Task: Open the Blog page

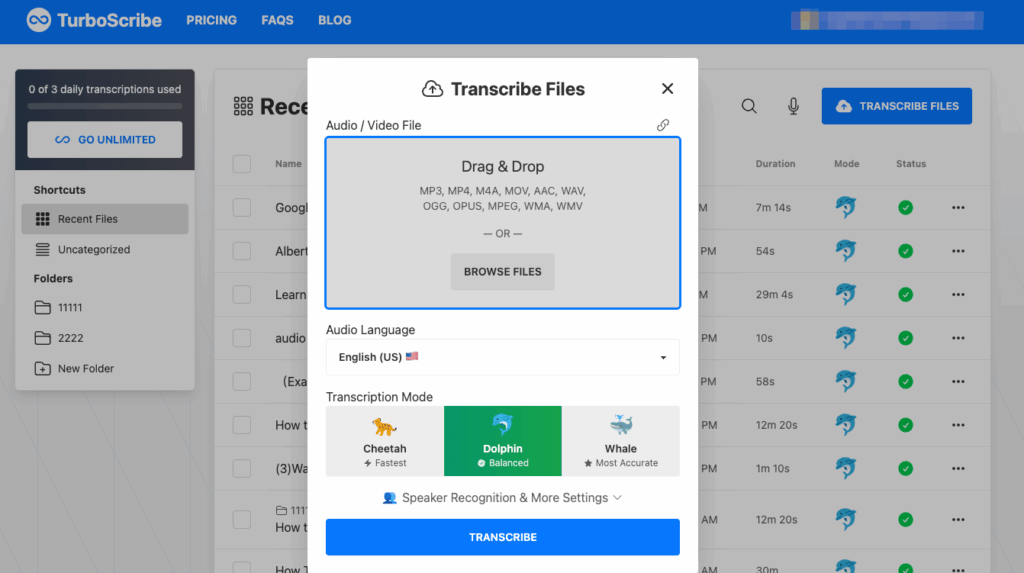Action: [334, 20]
